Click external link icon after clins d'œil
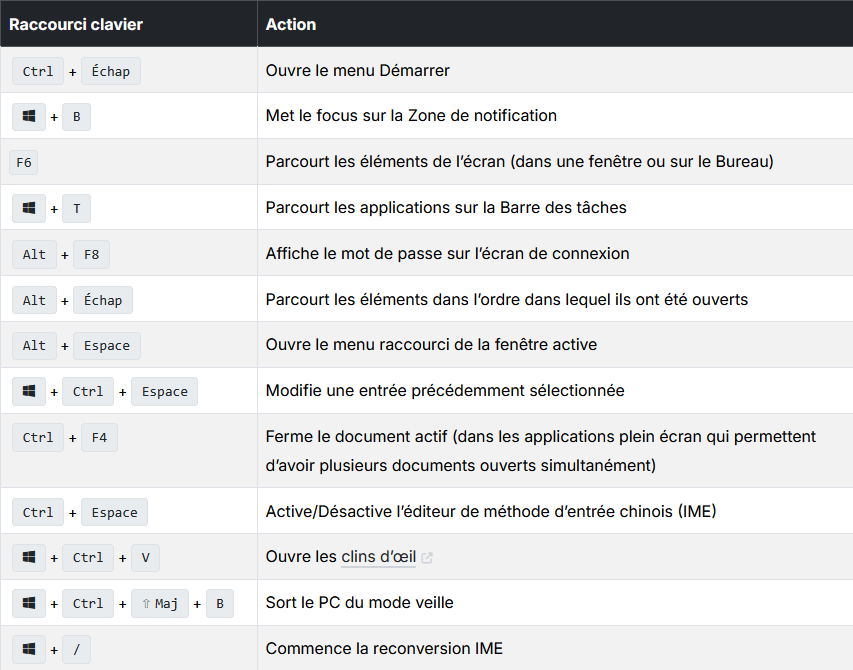853x670 pixels. click(427, 557)
